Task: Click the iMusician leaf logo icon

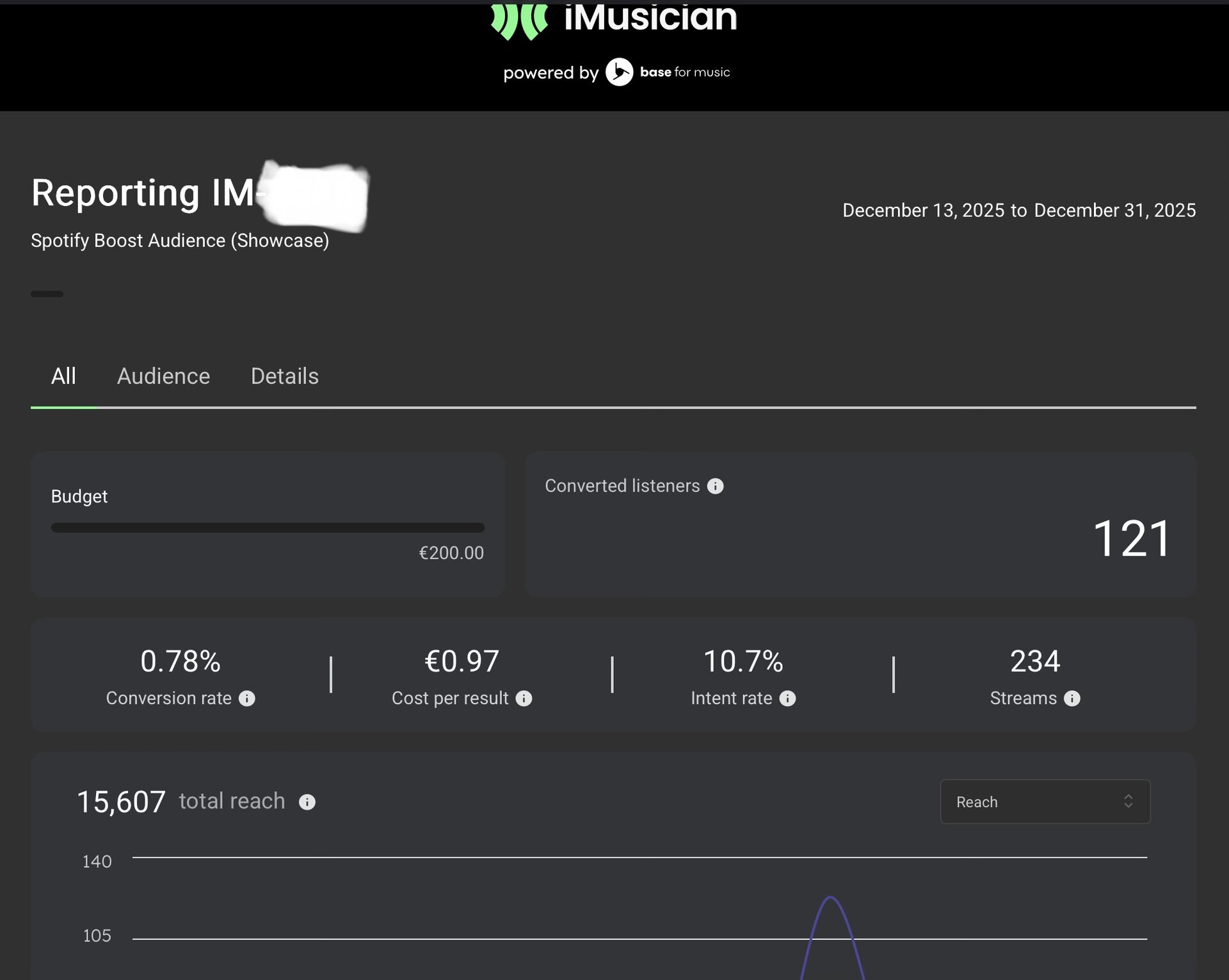Action: pos(519,20)
